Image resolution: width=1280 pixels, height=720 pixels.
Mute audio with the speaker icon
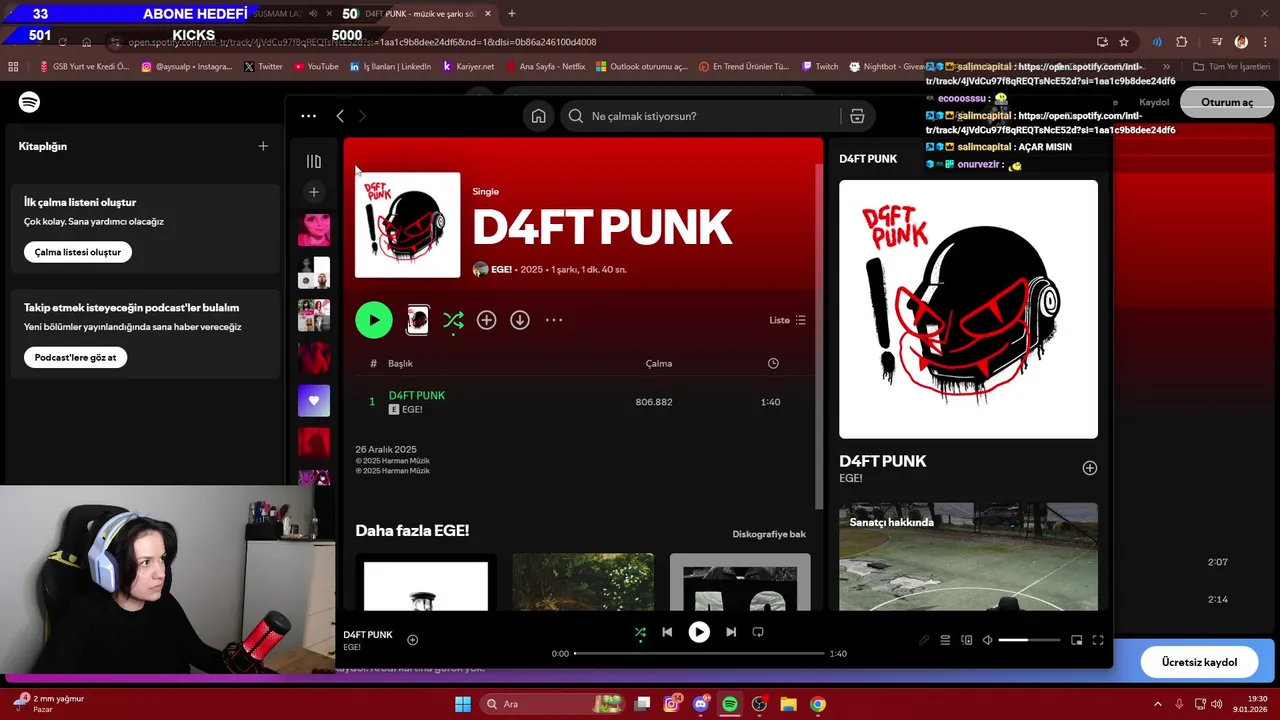[987, 640]
